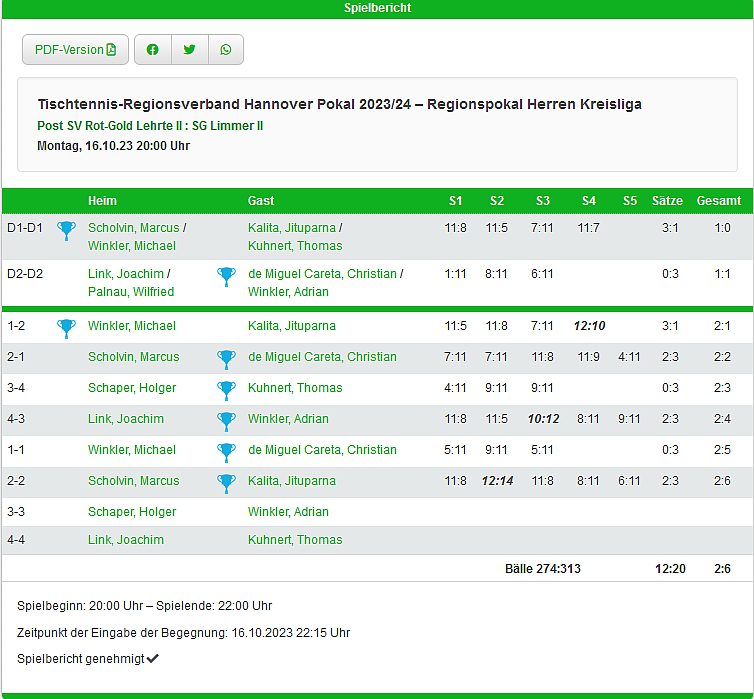Viewport: 754px width, 699px height.
Task: Click the Facebook share icon
Action: pyautogui.click(x=152, y=50)
